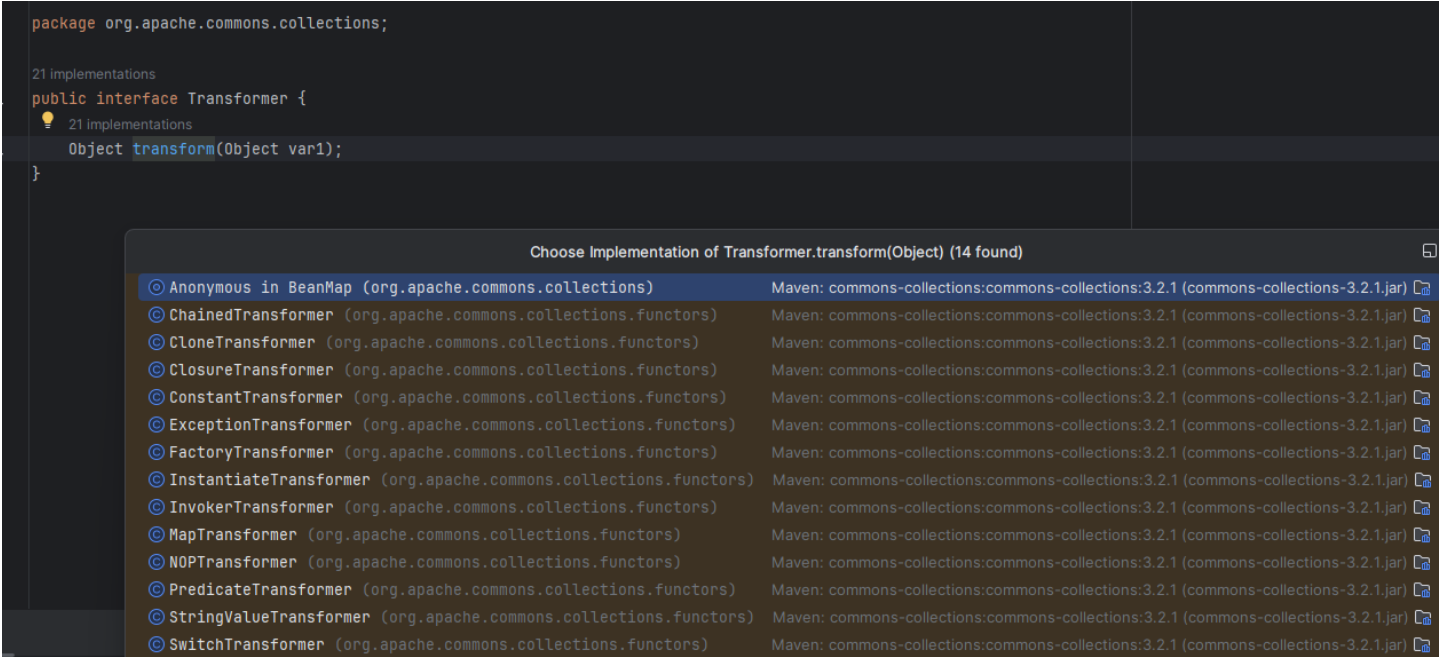Click the class icon beside InvokerTransformer
This screenshot has height=657, width=1440.
coord(156,507)
